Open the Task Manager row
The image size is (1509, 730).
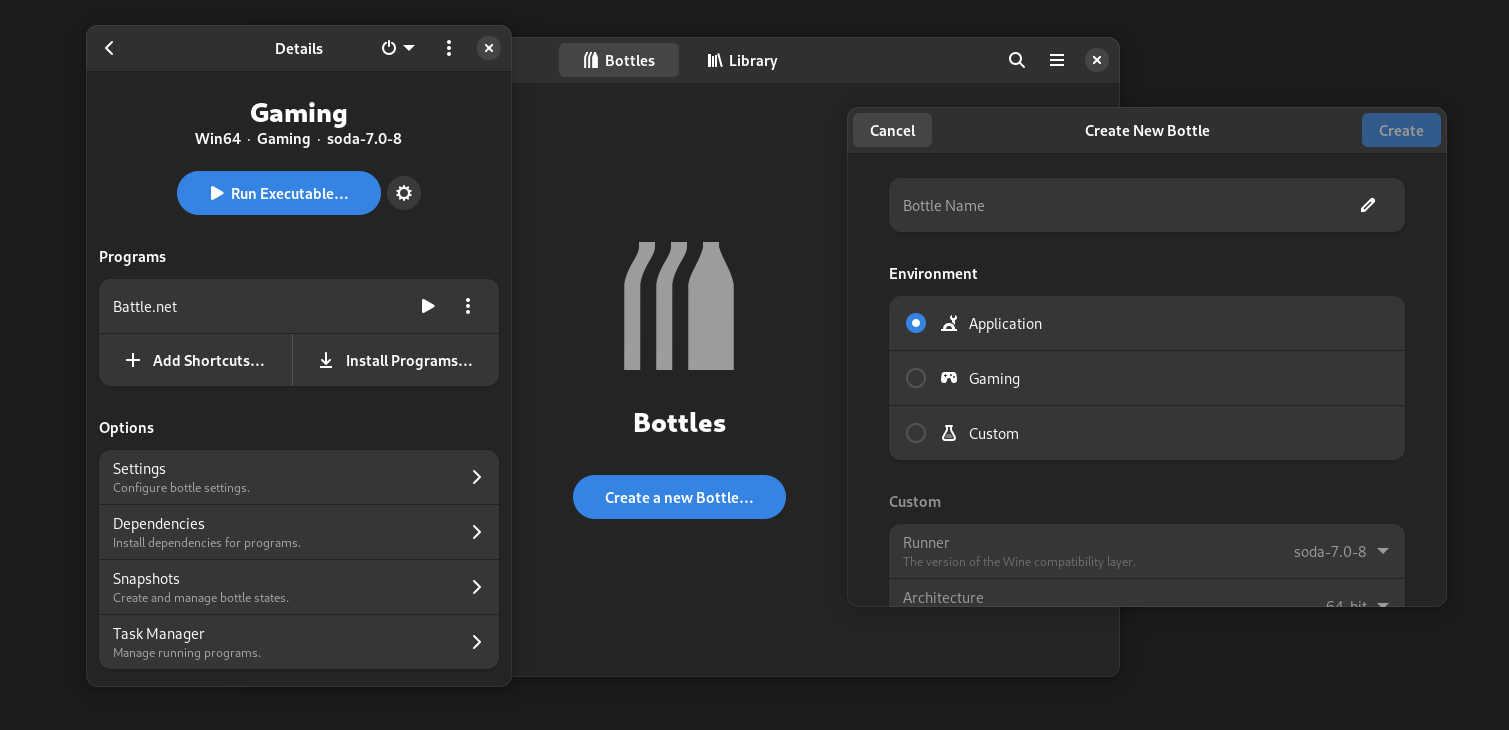coord(299,642)
